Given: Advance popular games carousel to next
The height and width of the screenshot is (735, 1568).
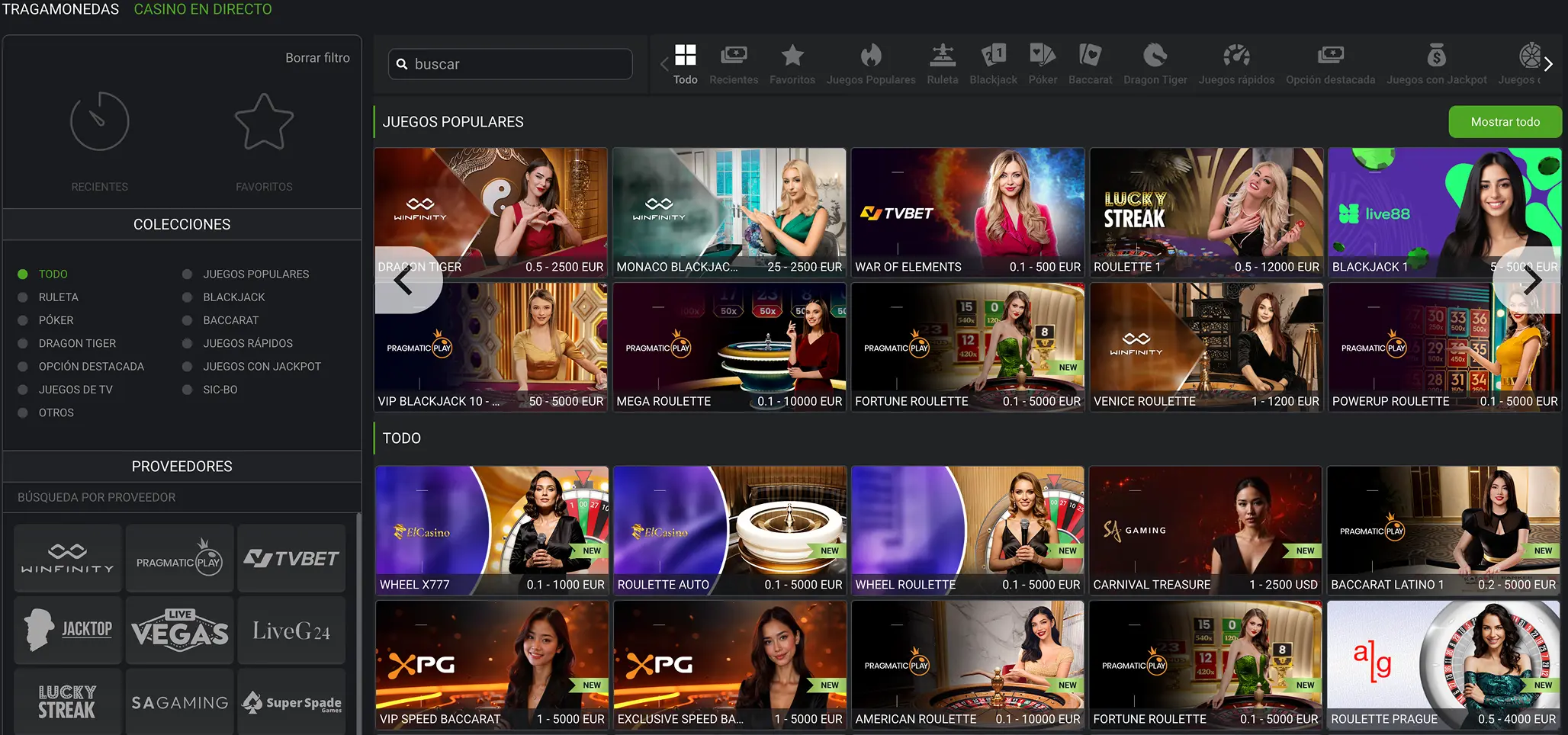Looking at the screenshot, I should point(1531,281).
